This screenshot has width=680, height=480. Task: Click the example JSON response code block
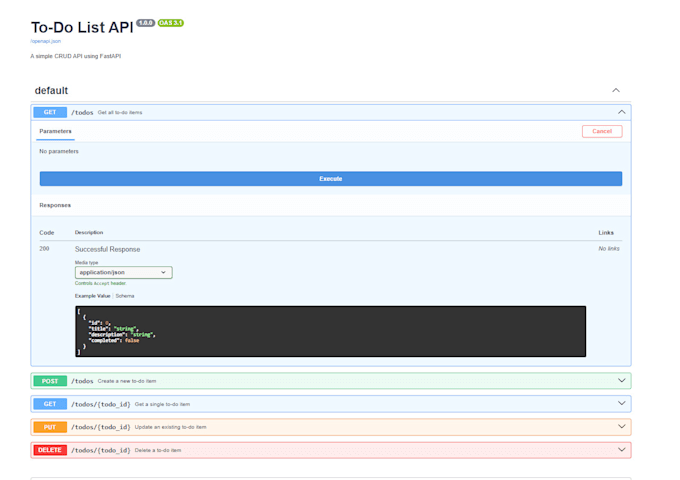coord(330,331)
